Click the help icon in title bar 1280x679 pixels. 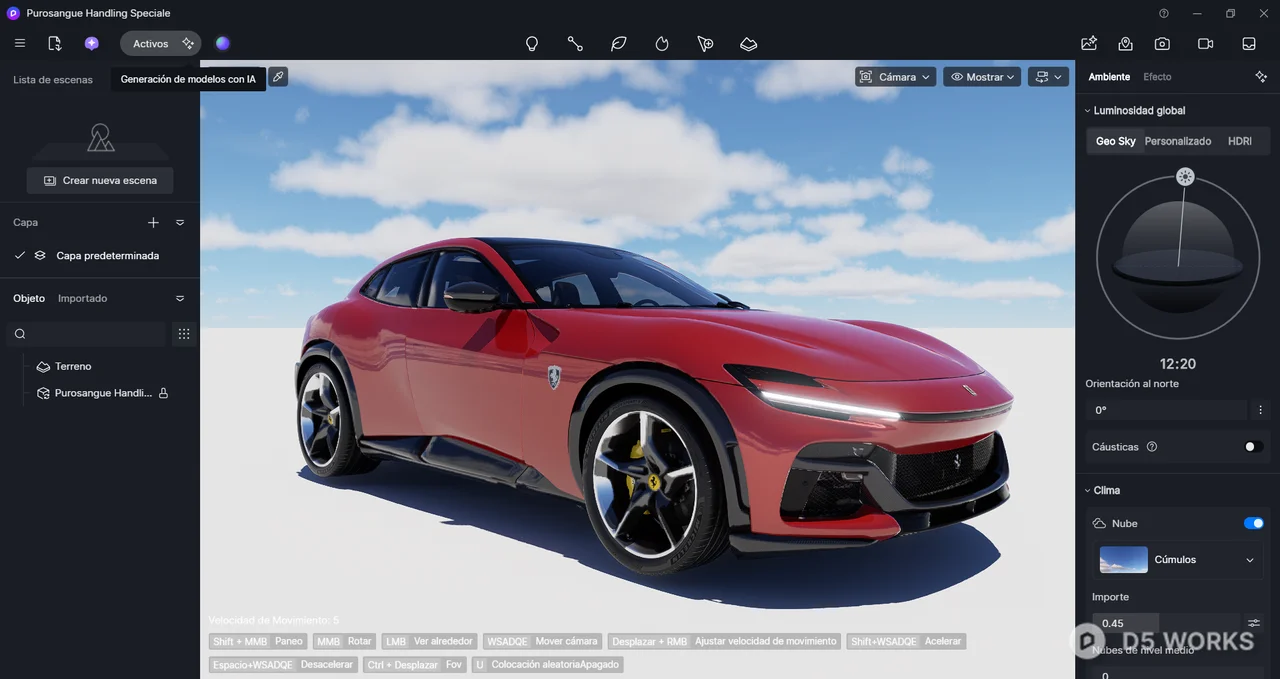pos(1164,13)
